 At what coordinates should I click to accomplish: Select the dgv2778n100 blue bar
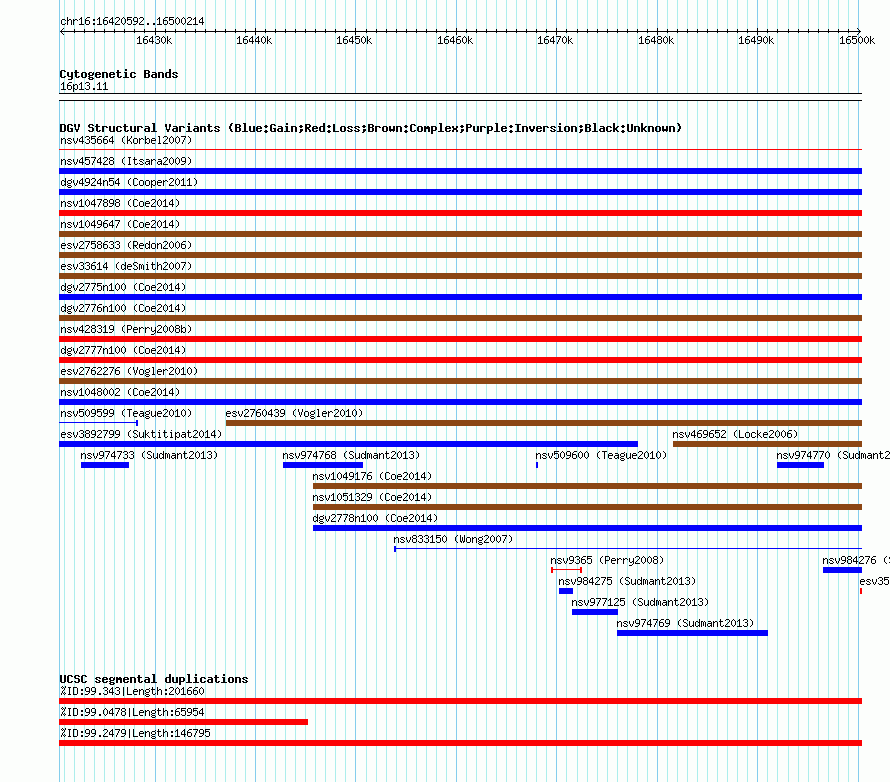pos(587,528)
